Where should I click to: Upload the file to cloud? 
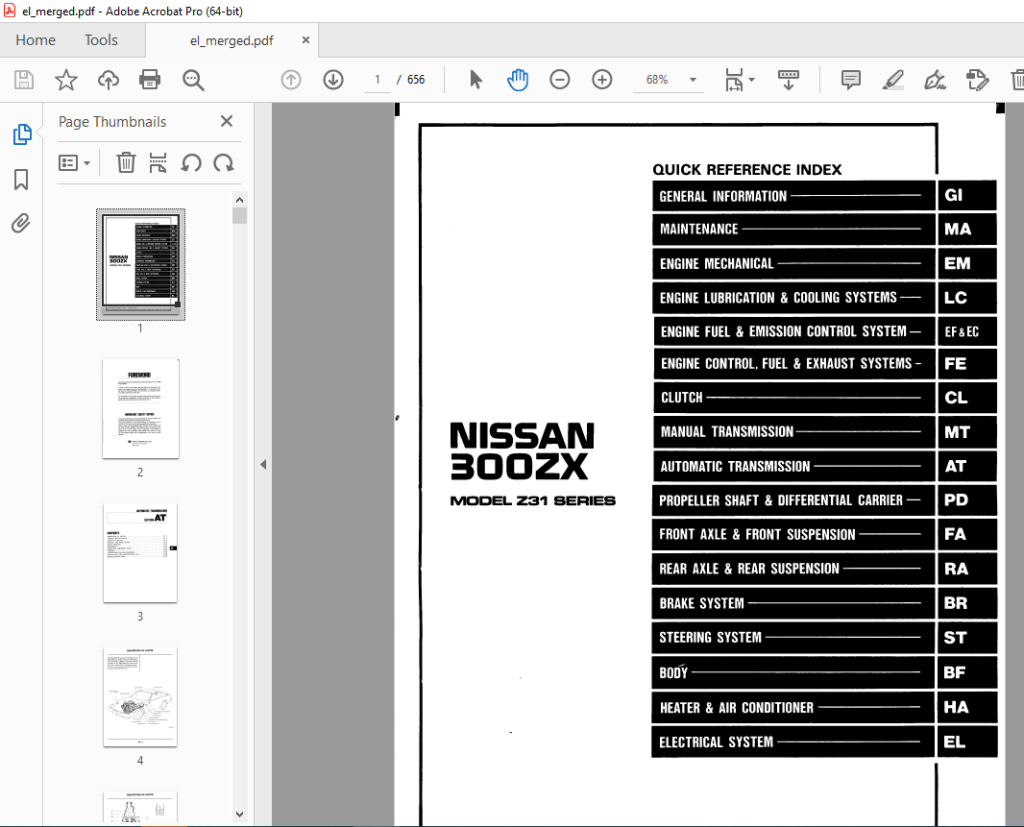pyautogui.click(x=108, y=80)
